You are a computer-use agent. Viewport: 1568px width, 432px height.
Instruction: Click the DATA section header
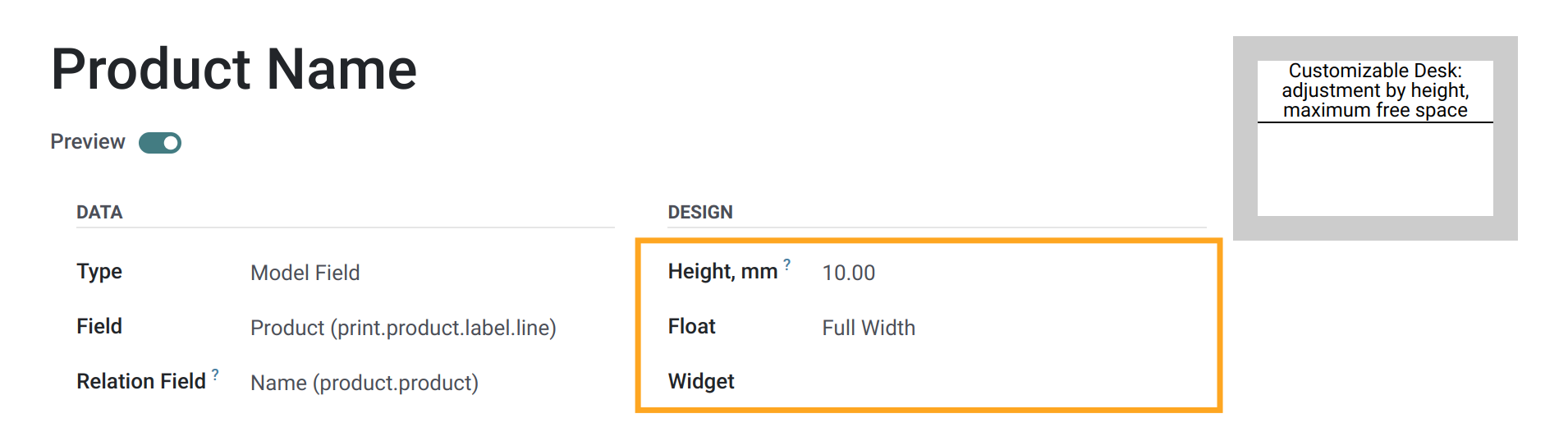click(x=99, y=213)
